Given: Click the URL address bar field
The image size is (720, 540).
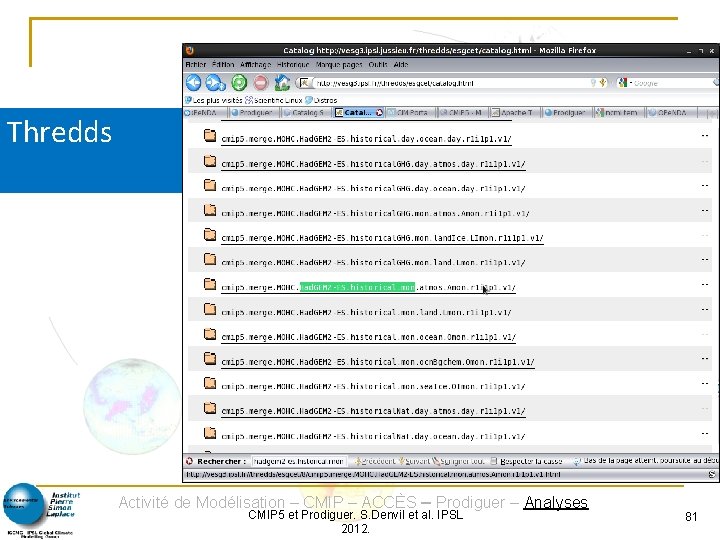Looking at the screenshot, I should click(x=452, y=83).
